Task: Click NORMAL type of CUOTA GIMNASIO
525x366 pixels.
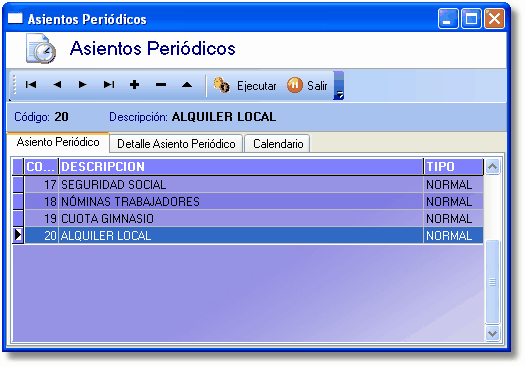Action: pos(453,219)
